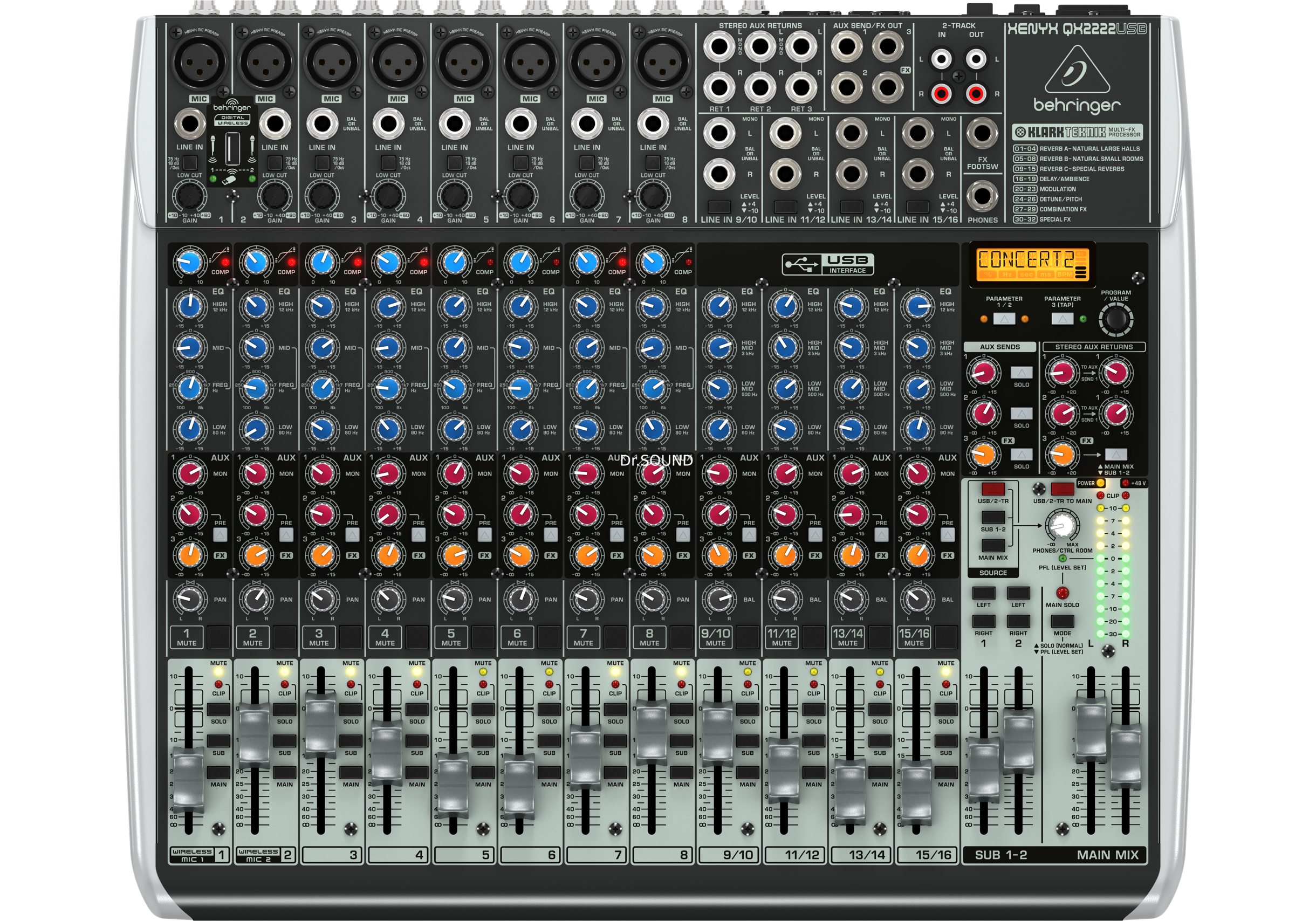Toggle channel 5 PRE aux button
This screenshot has height=921, width=1316.
(484, 535)
